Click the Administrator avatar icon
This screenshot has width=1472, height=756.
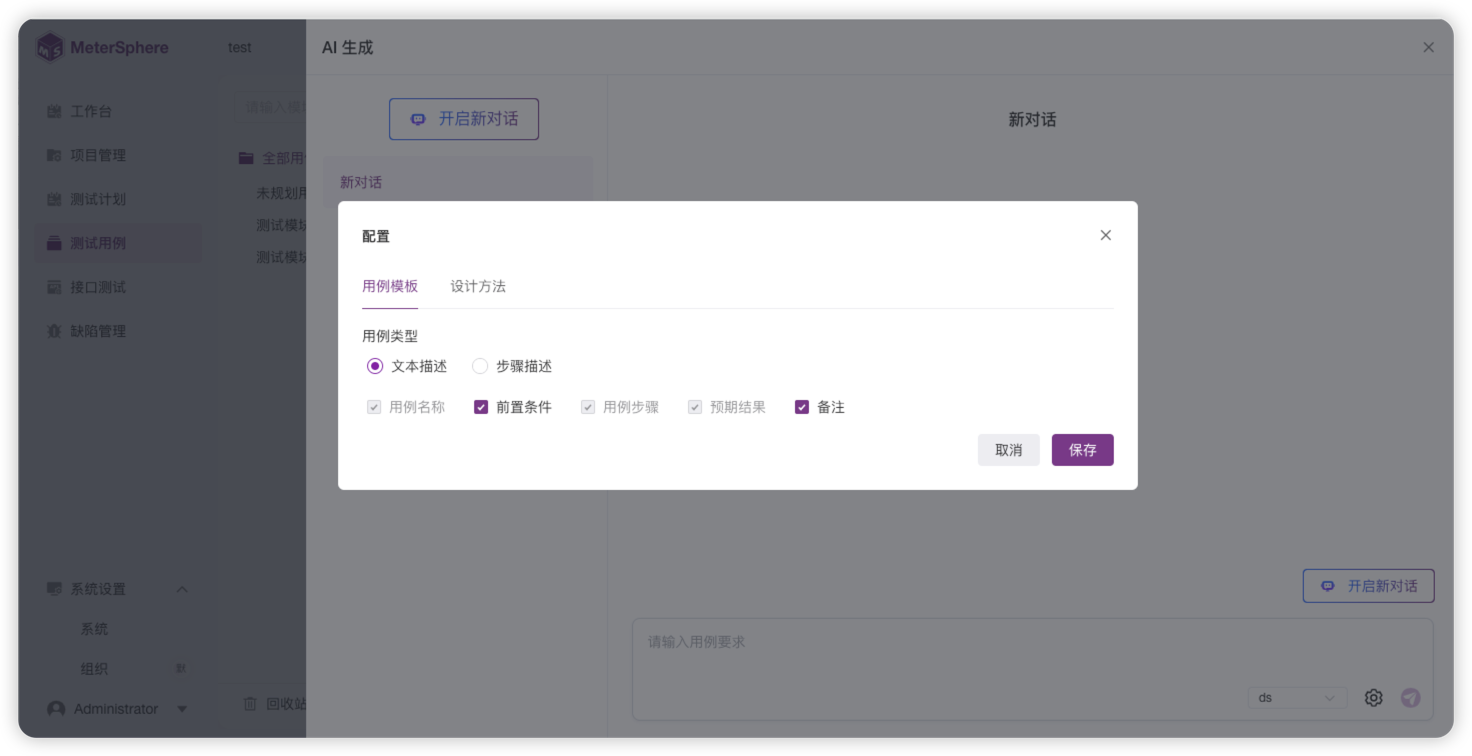(x=56, y=708)
